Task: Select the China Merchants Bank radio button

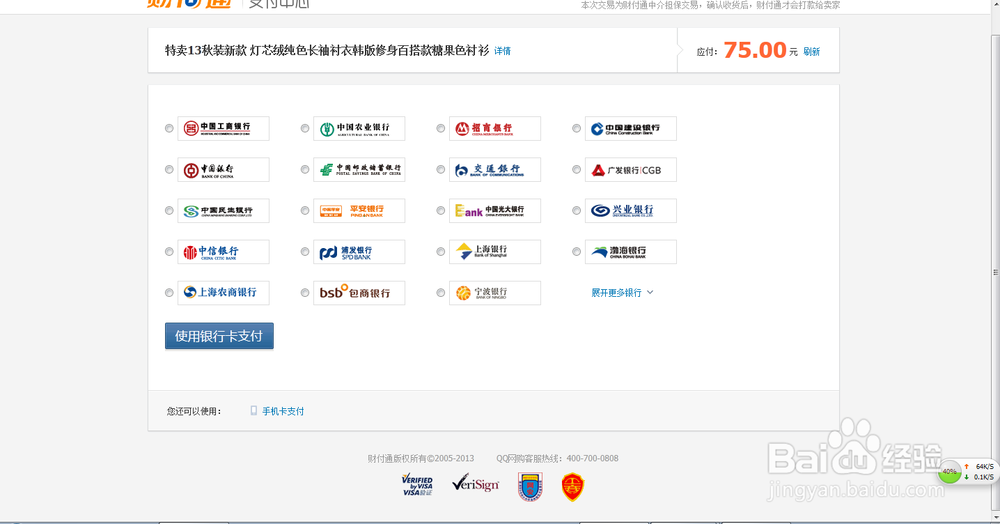Action: 441,129
